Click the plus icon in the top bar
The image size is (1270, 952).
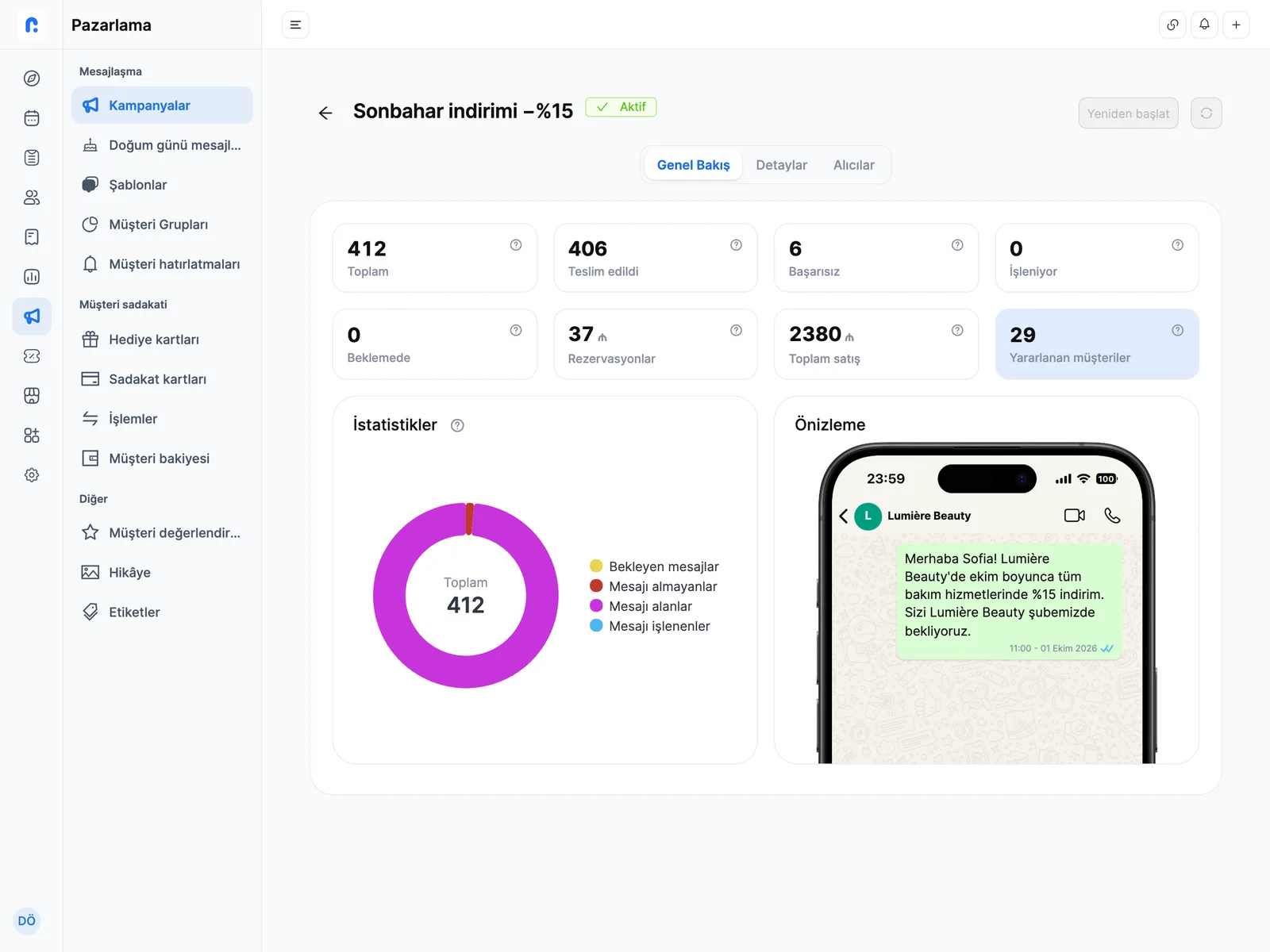pyautogui.click(x=1236, y=25)
